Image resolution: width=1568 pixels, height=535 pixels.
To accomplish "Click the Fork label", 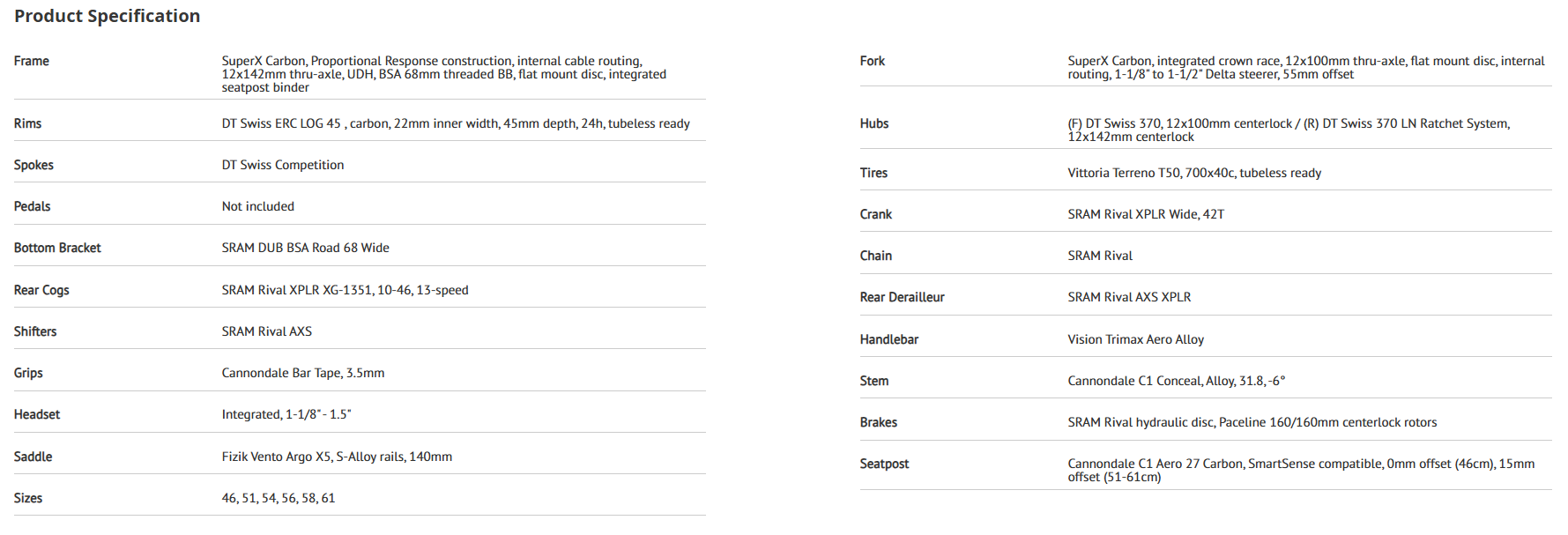I will [872, 61].
